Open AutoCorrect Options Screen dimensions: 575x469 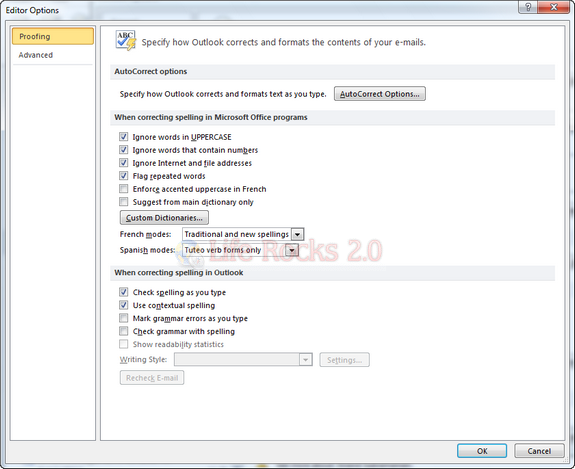[380, 94]
